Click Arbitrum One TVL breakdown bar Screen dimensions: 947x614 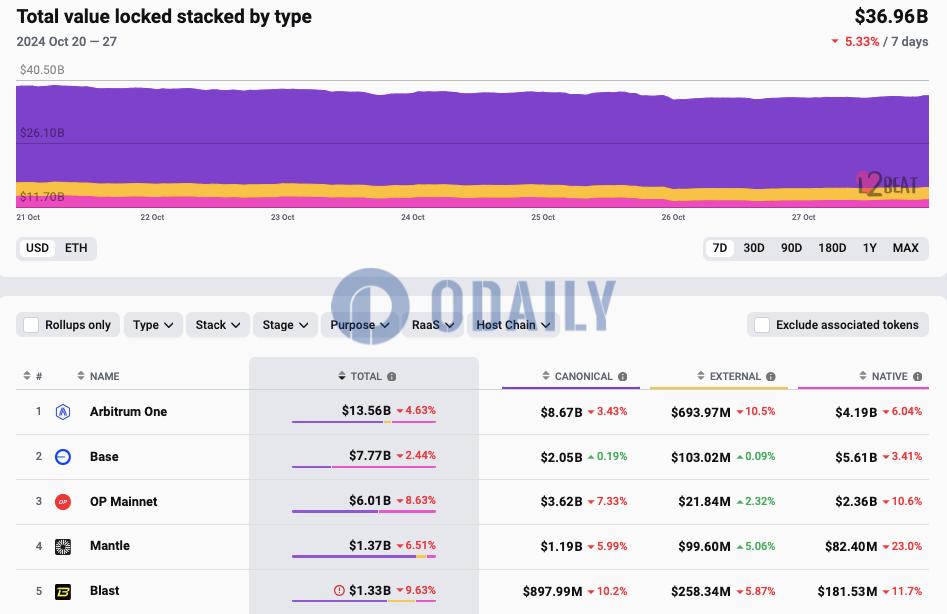pyautogui.click(x=364, y=422)
